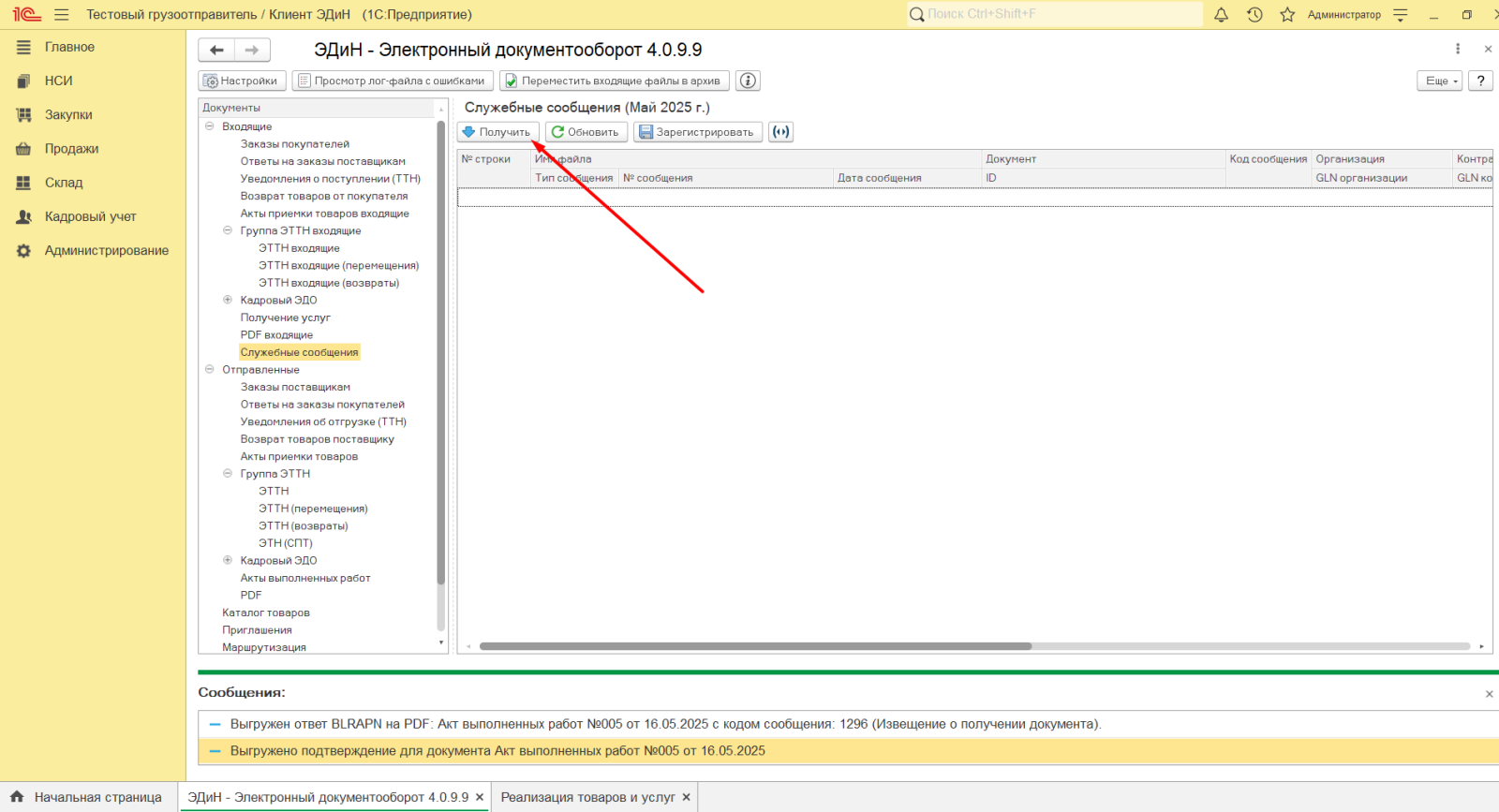Open the Еще dropdown menu
1499x812 pixels.
click(1439, 81)
